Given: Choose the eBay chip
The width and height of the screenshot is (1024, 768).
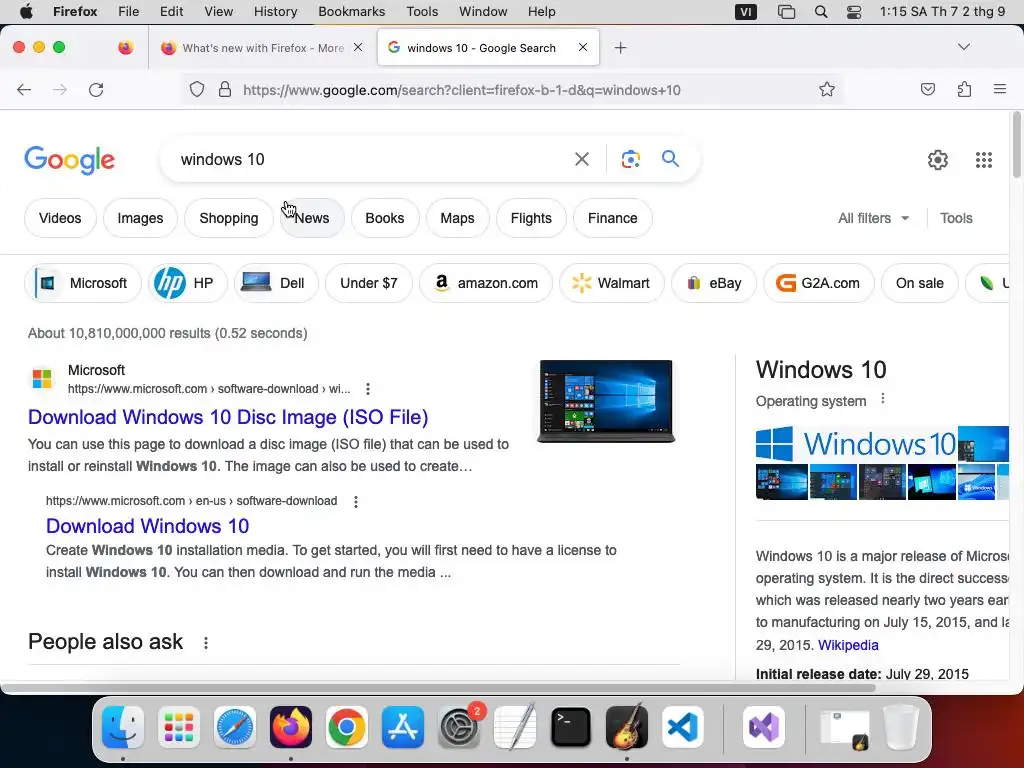Looking at the screenshot, I should [714, 283].
